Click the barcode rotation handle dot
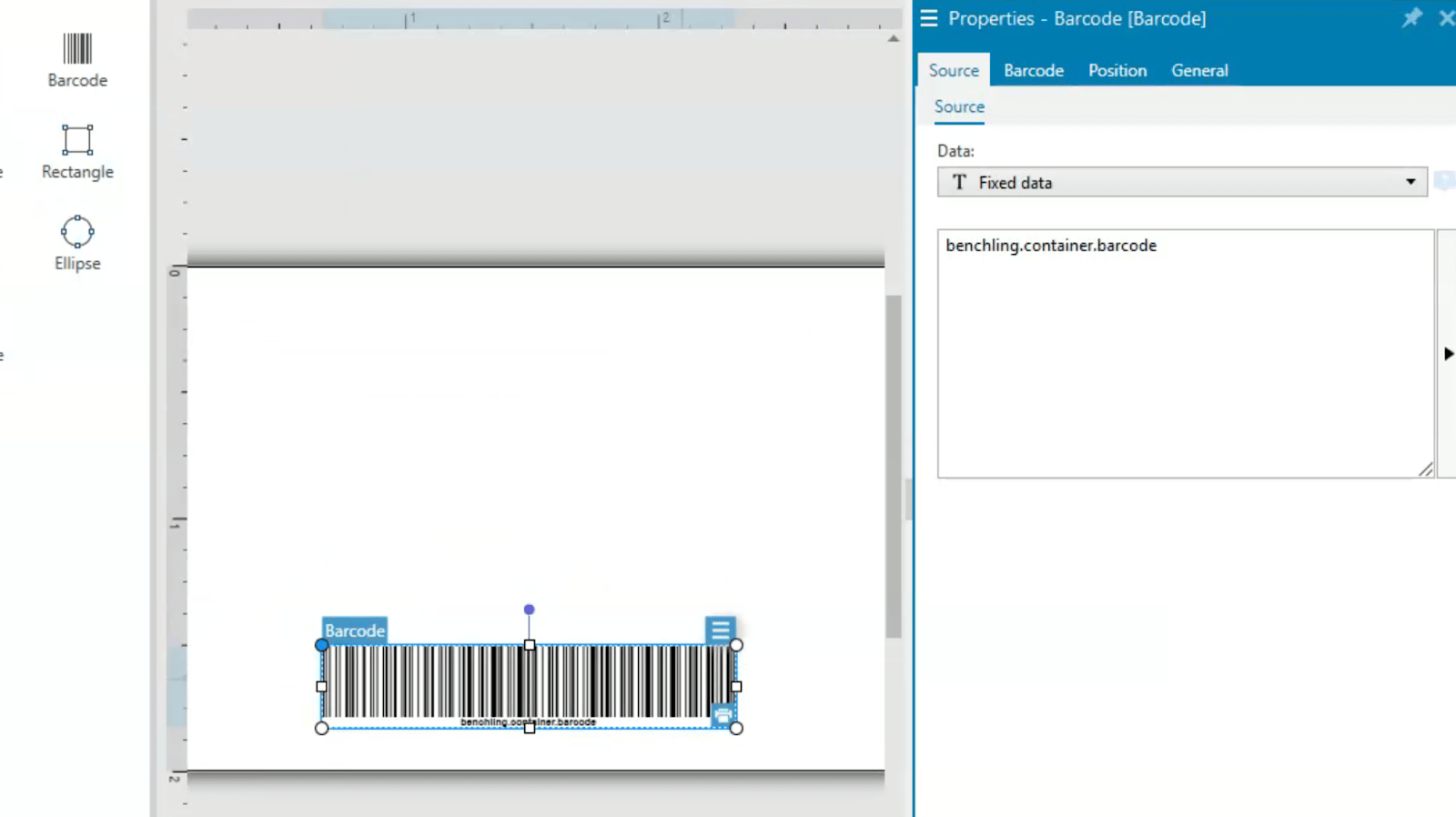1456x817 pixels. click(529, 610)
